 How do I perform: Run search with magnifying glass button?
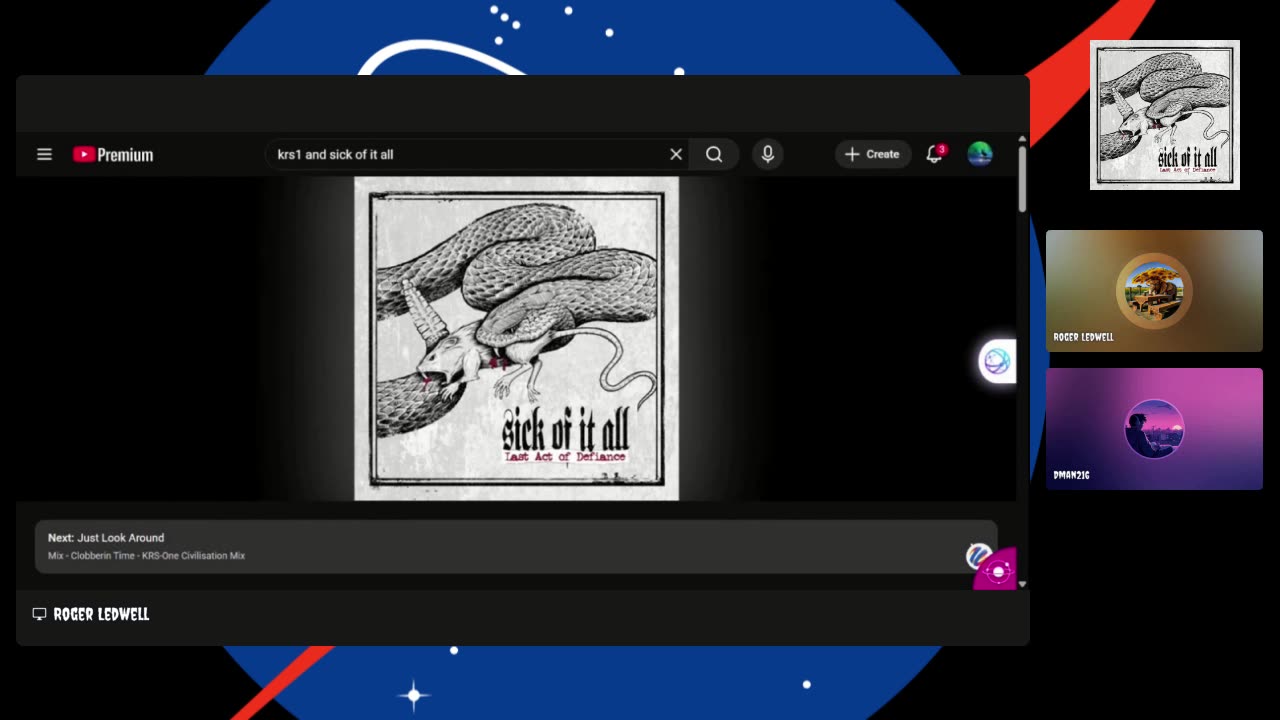[714, 154]
